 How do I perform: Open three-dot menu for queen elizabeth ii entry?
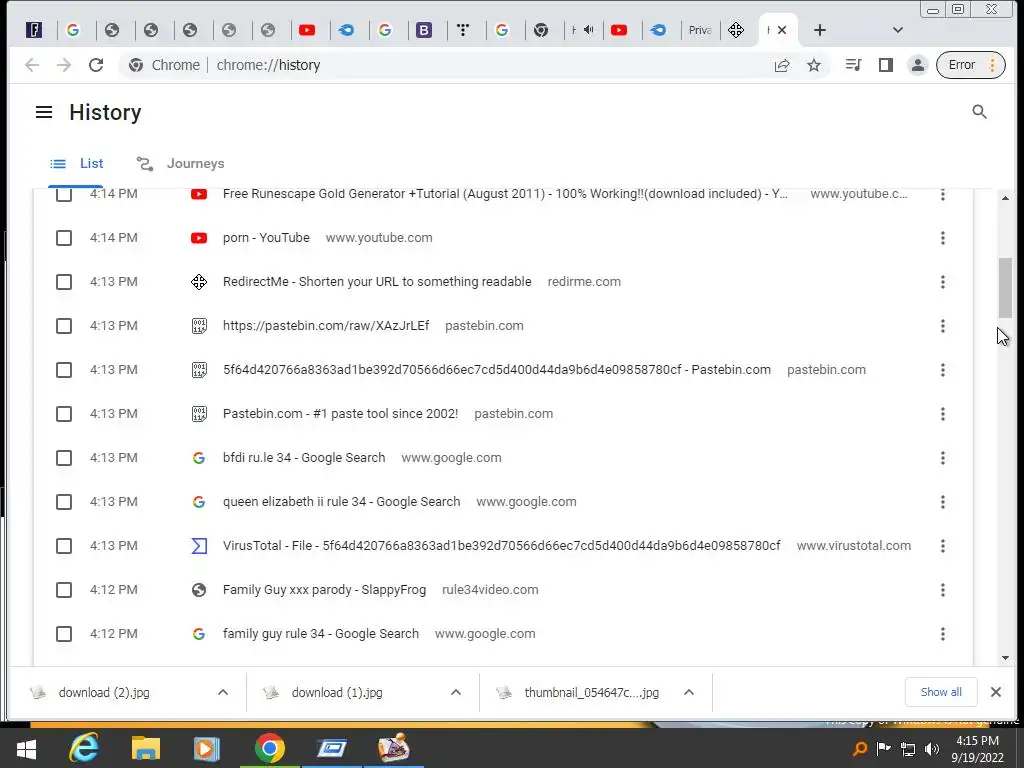(x=942, y=502)
